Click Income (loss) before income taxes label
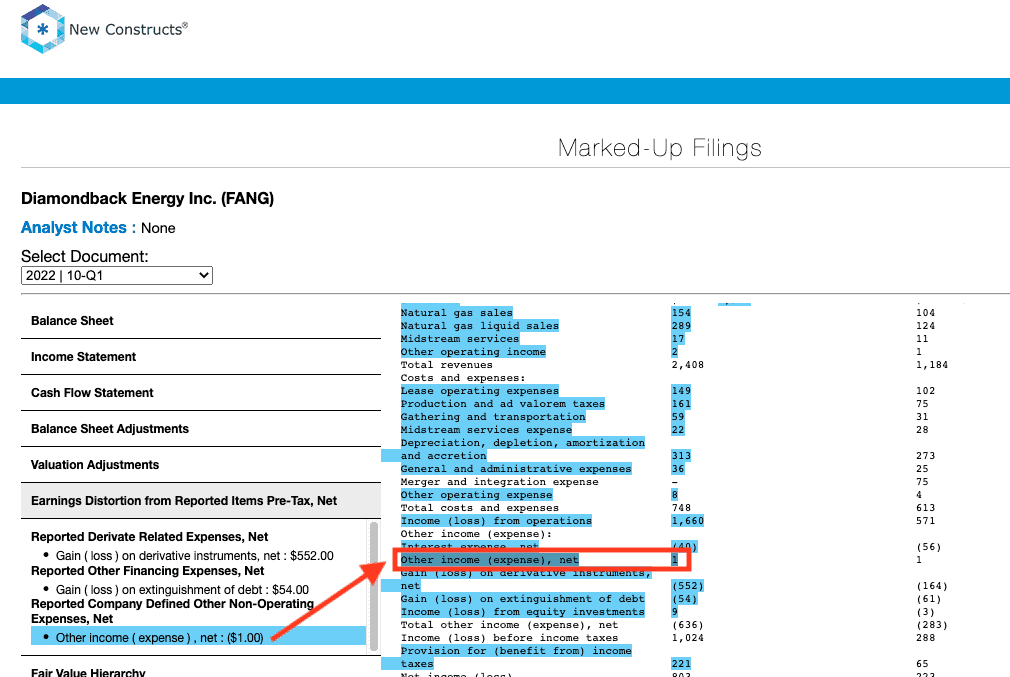The image size is (1010, 677). tap(510, 638)
